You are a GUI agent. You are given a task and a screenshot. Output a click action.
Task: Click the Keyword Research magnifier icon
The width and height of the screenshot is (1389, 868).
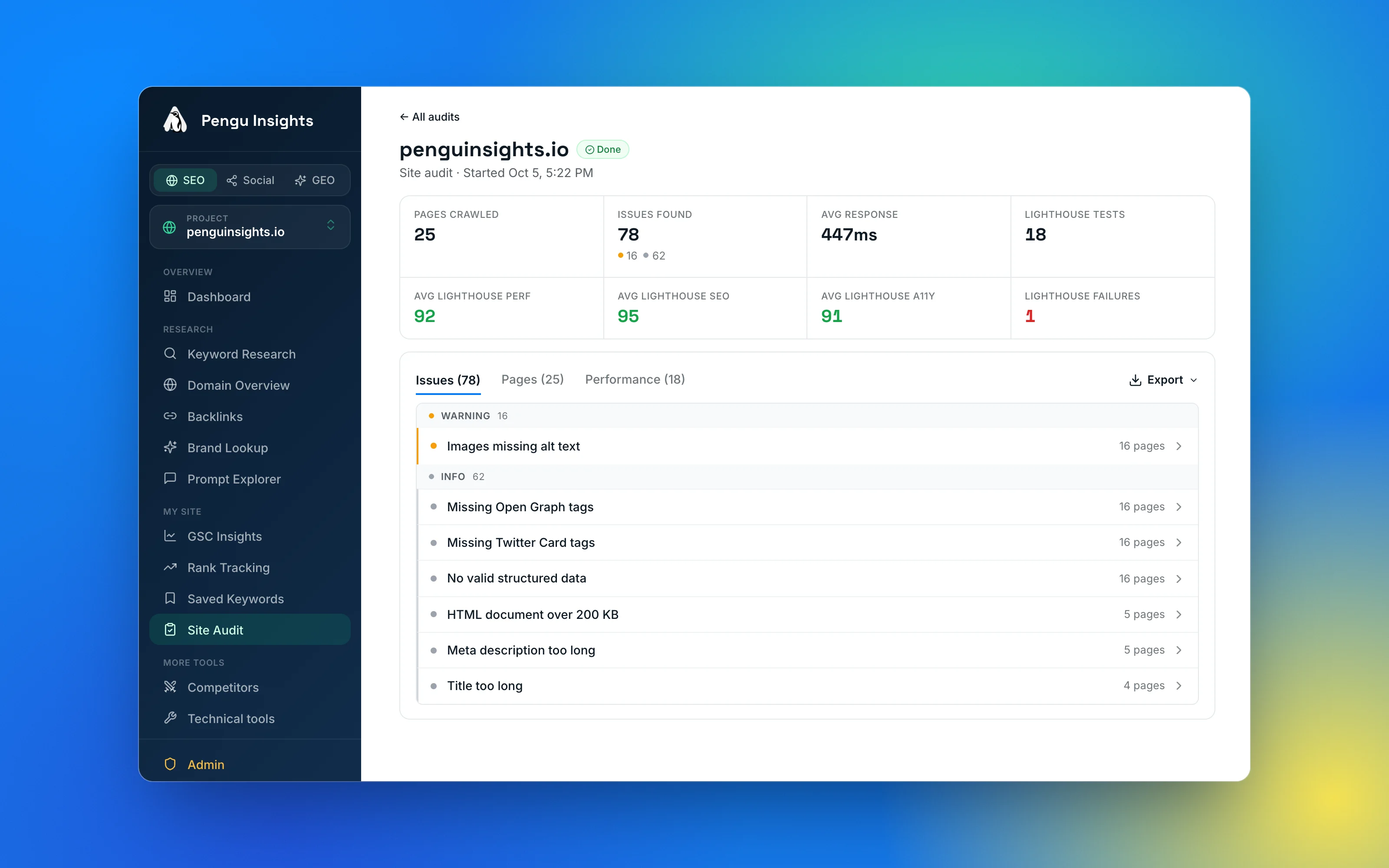[x=170, y=354]
